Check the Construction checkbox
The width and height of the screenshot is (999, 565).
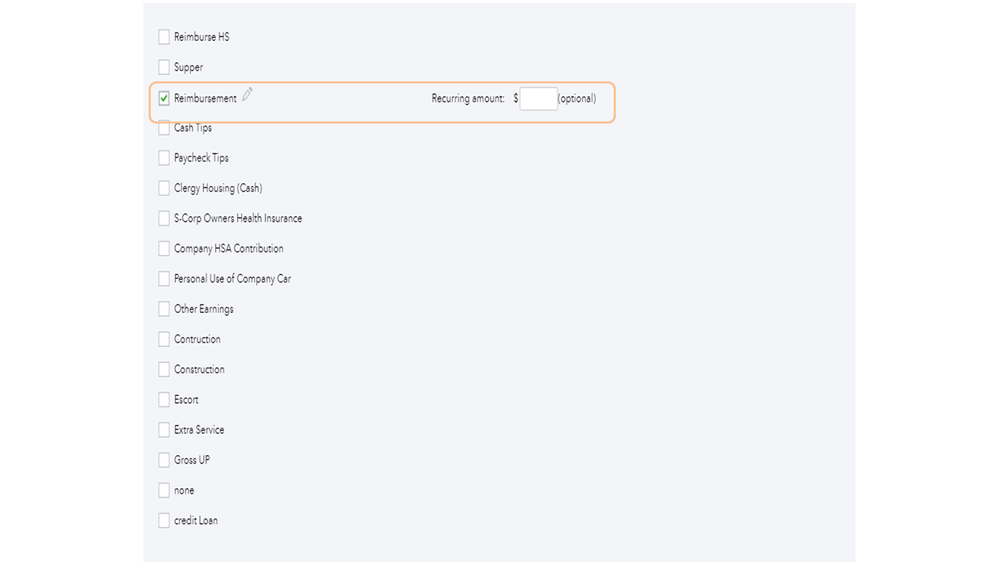tap(164, 369)
